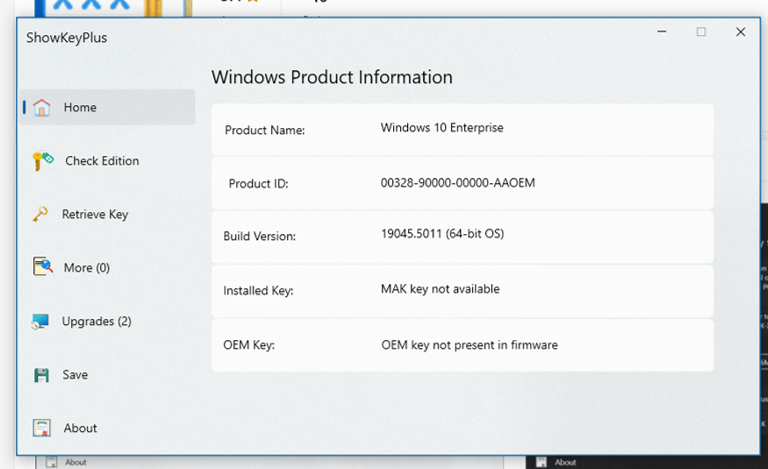Open Retrieve Key section

point(95,214)
